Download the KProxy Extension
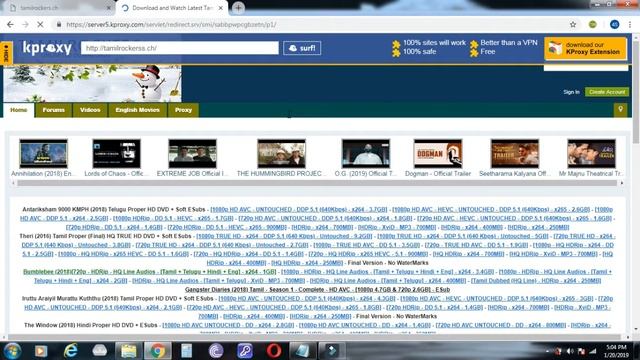Screen dimensions: 640x360 click(586, 48)
